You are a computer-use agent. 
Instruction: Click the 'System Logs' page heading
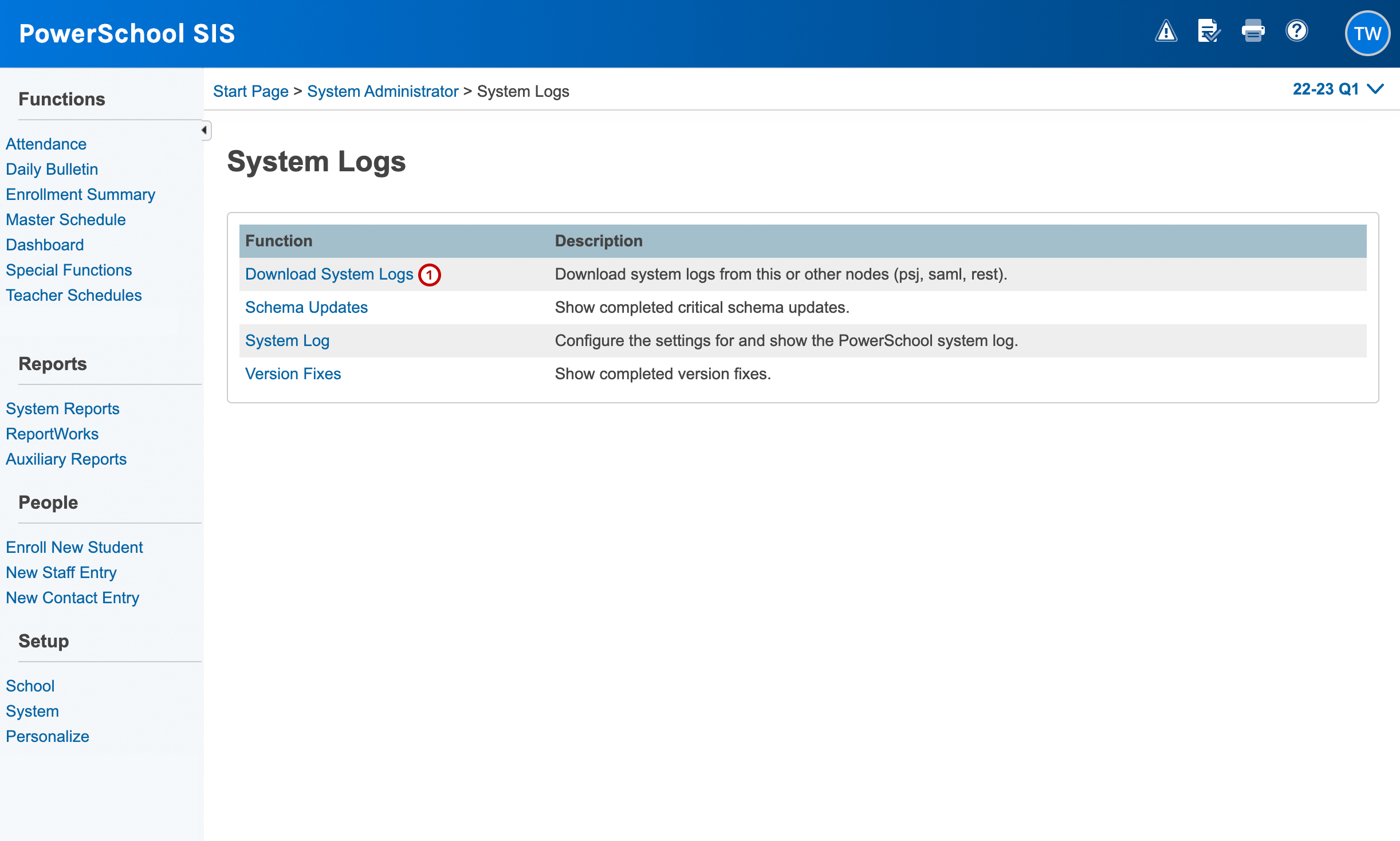click(x=316, y=162)
